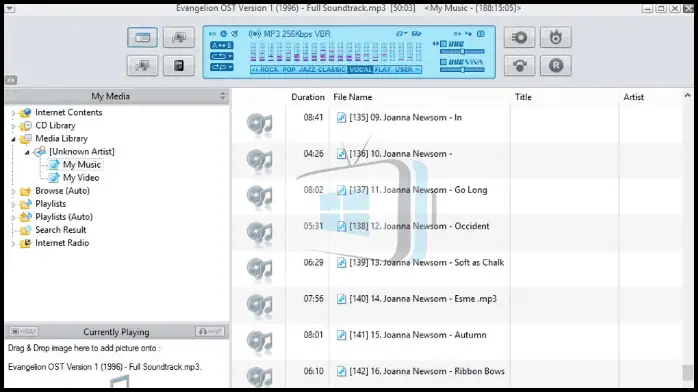This screenshot has width=698, height=392.
Task: Select the USER equalizer preset
Action: [x=403, y=69]
